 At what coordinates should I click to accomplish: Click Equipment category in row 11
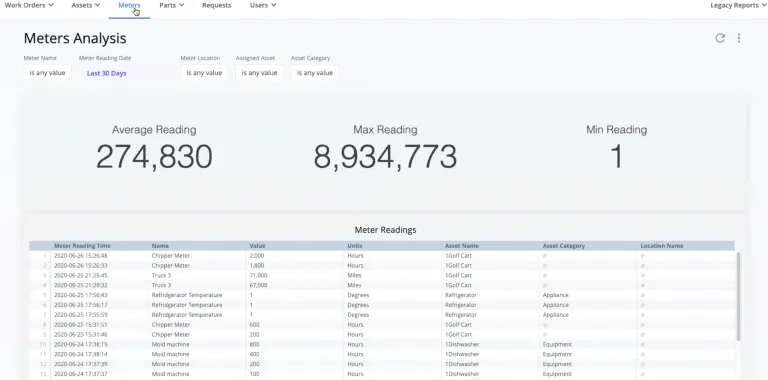click(x=557, y=354)
